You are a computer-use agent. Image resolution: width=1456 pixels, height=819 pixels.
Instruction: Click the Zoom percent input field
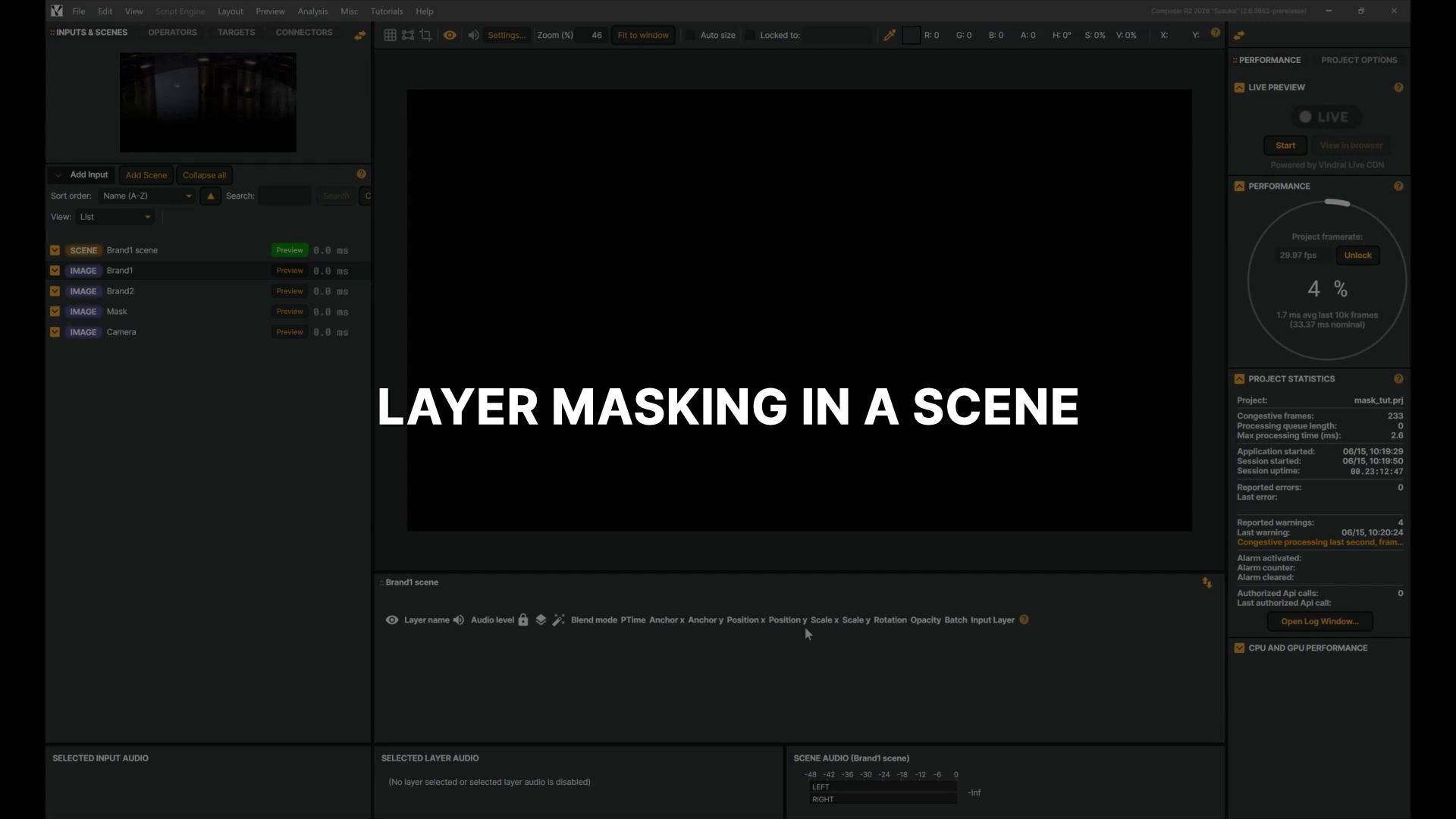point(591,35)
